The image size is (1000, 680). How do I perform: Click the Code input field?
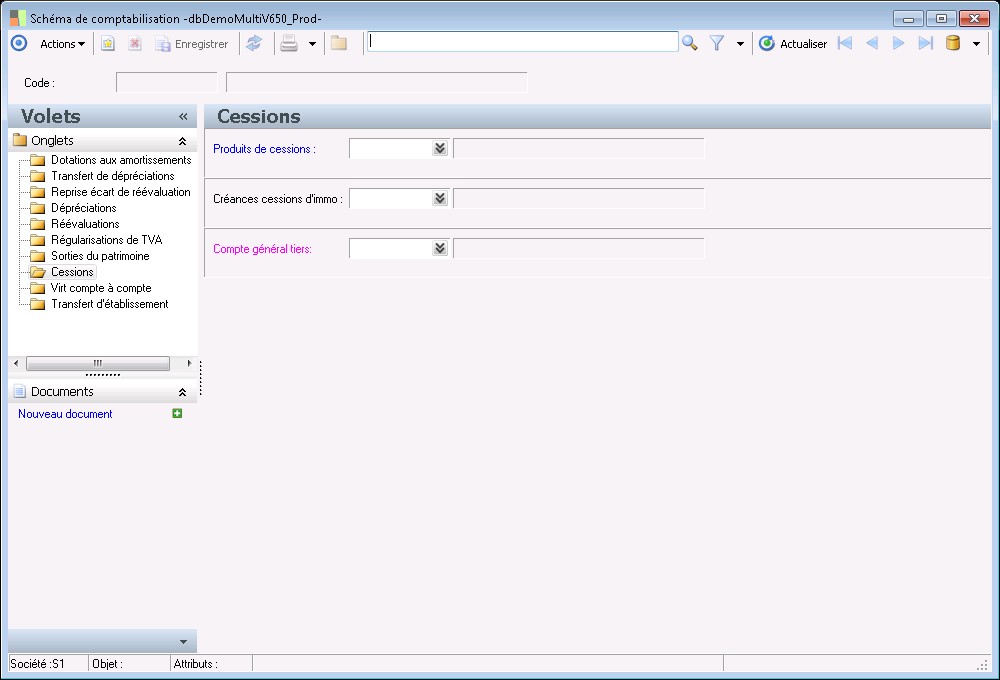coord(166,82)
